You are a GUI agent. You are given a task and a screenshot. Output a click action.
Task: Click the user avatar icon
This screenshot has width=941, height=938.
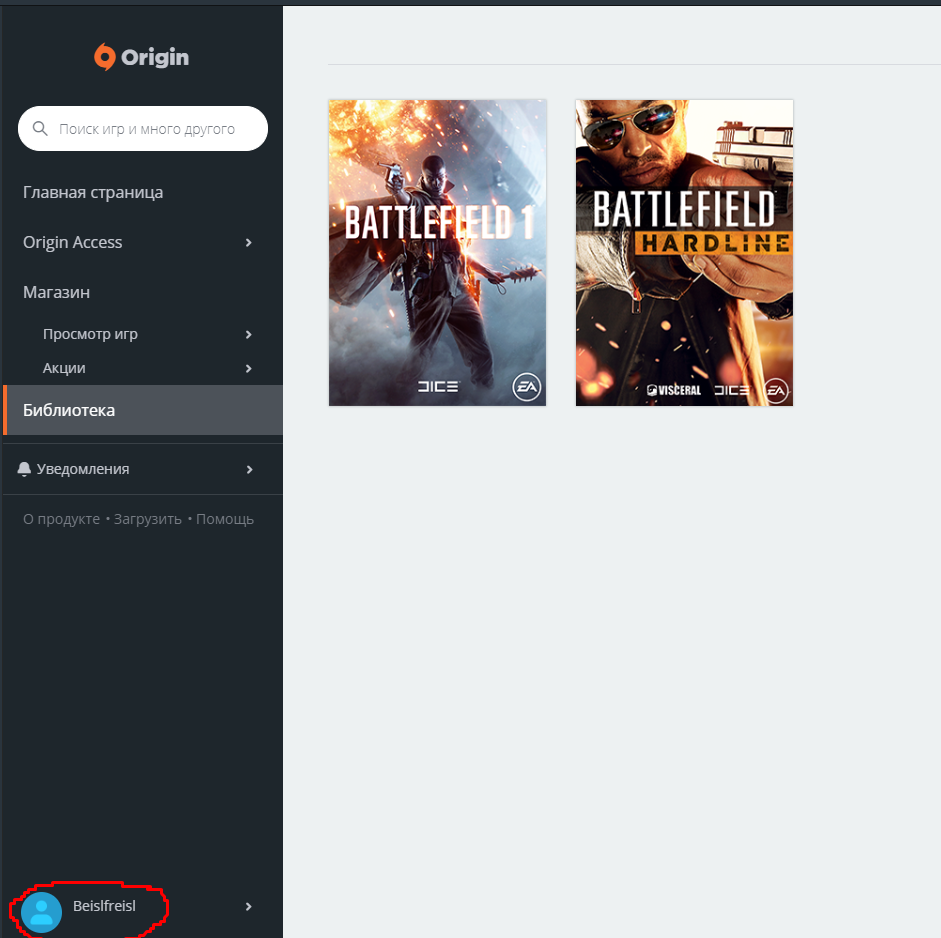[41, 912]
